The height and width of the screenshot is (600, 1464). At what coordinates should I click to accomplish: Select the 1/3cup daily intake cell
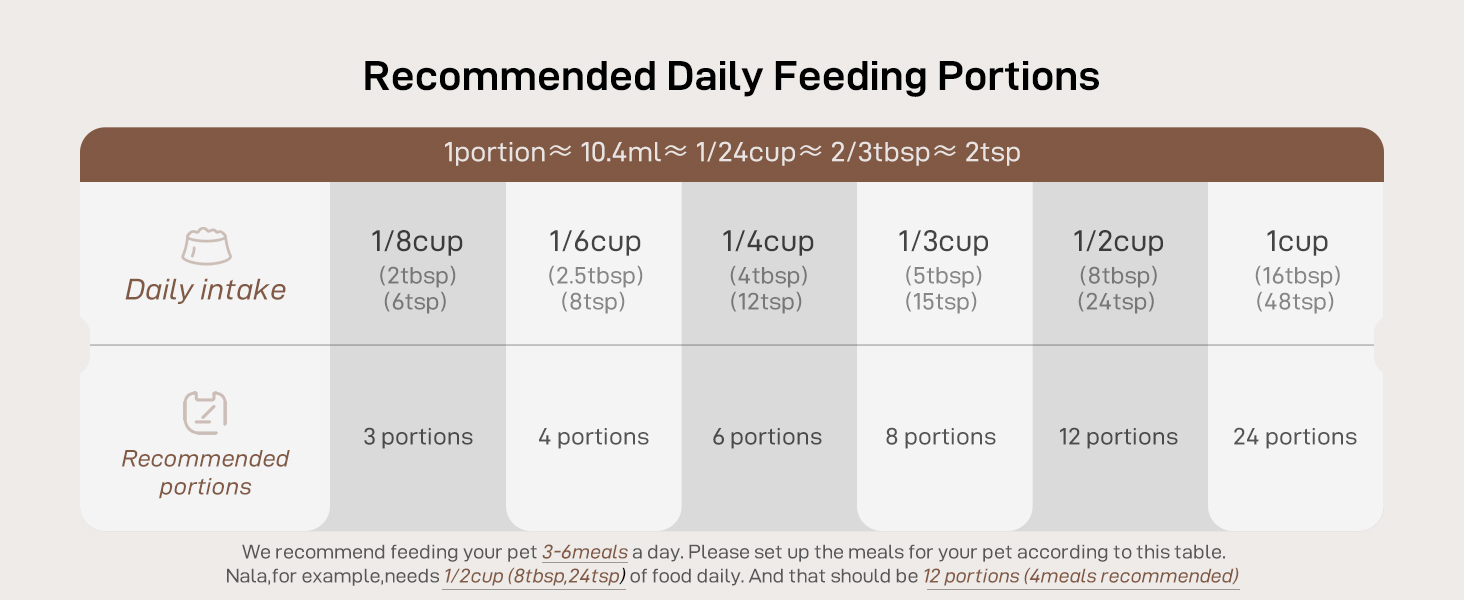(x=943, y=269)
